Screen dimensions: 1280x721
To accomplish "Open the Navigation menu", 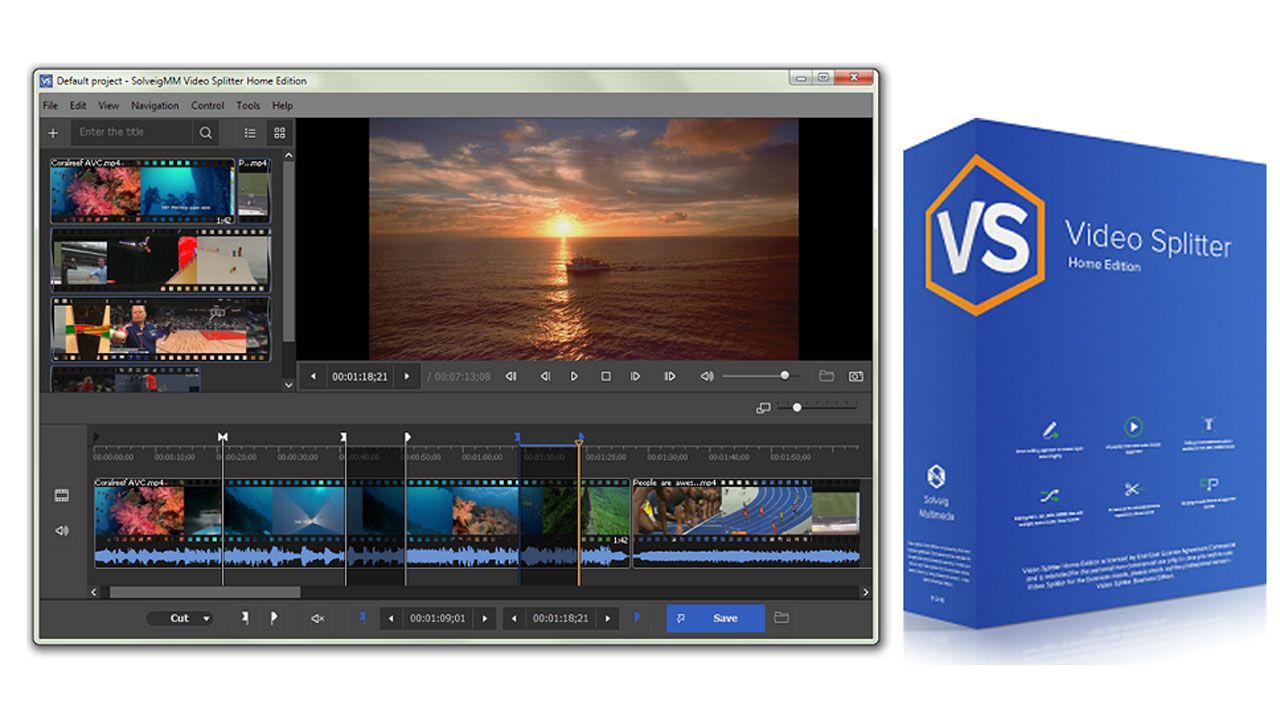I will pos(154,105).
